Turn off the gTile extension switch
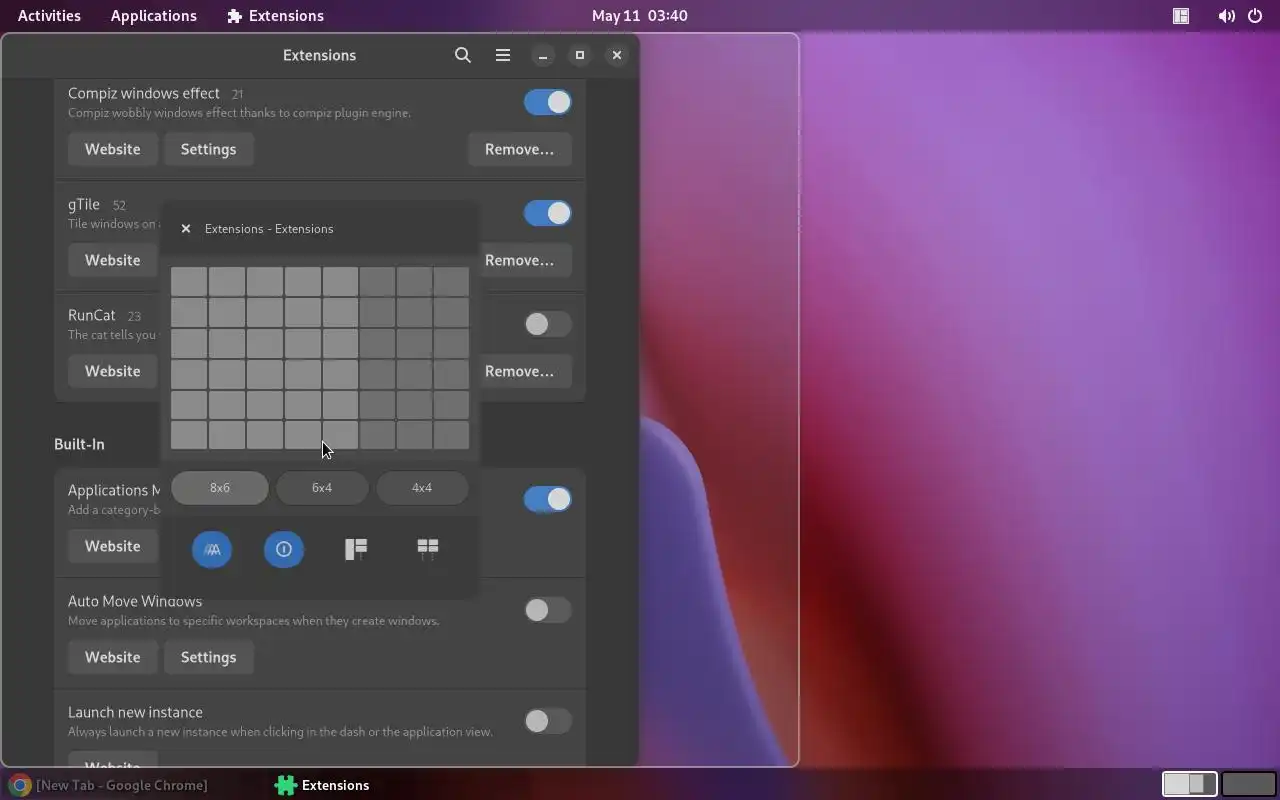The image size is (1280, 800). point(547,213)
